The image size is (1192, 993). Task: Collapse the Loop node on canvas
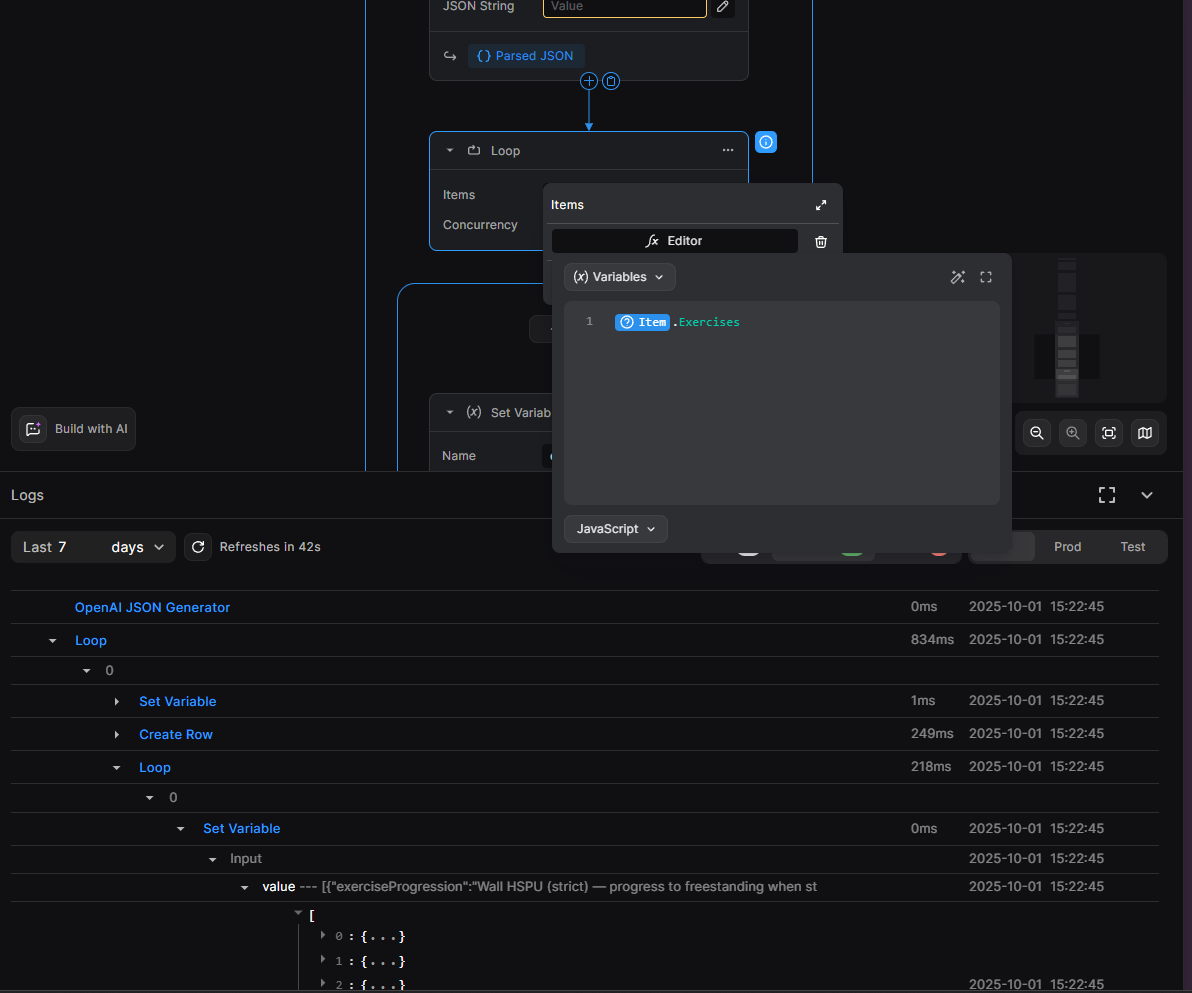(x=450, y=151)
